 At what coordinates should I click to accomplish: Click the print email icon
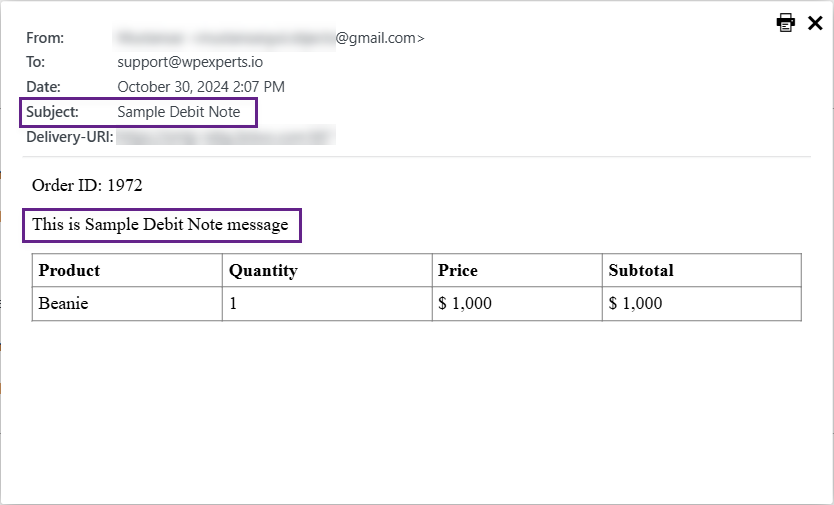(x=786, y=23)
